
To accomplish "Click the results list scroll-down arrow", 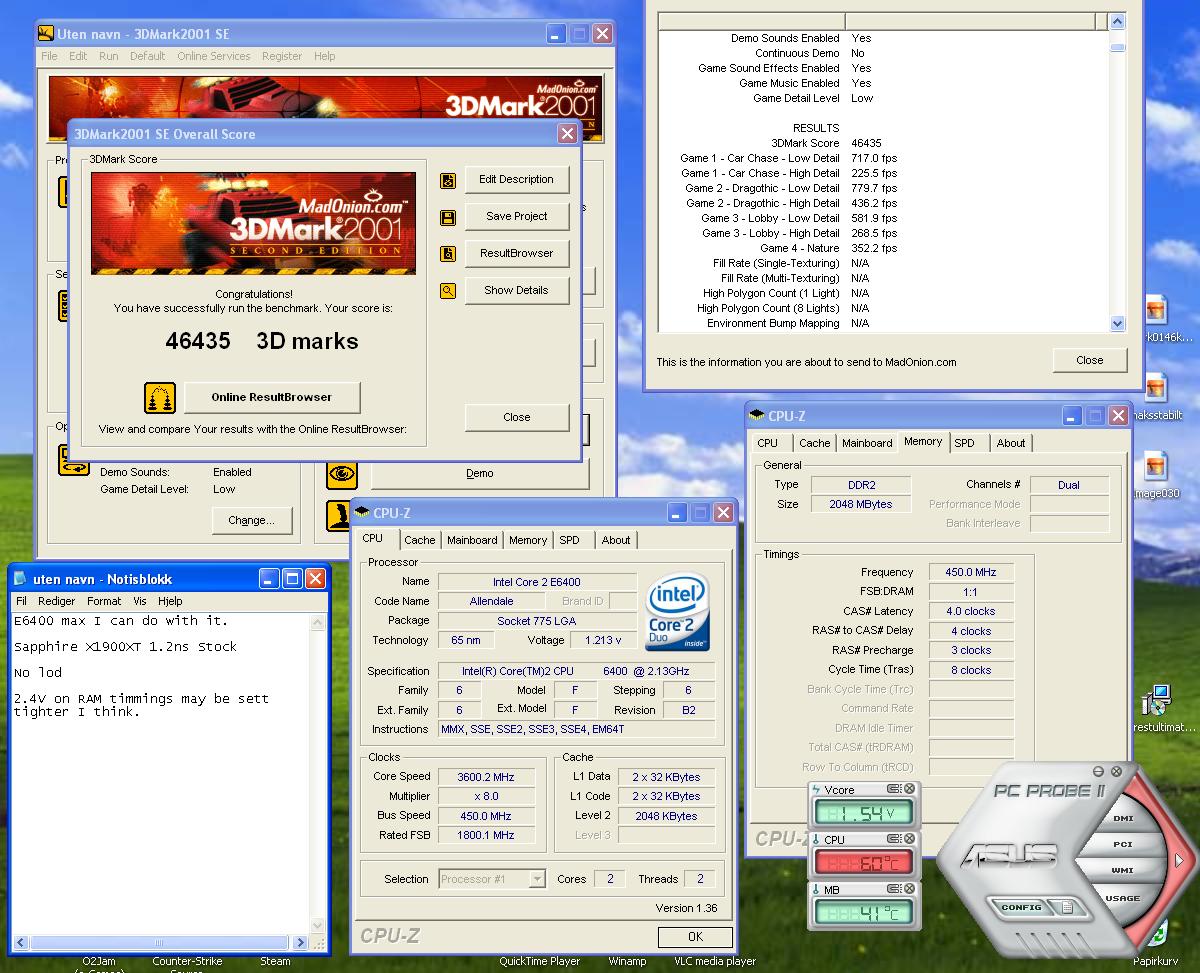I will 1118,323.
